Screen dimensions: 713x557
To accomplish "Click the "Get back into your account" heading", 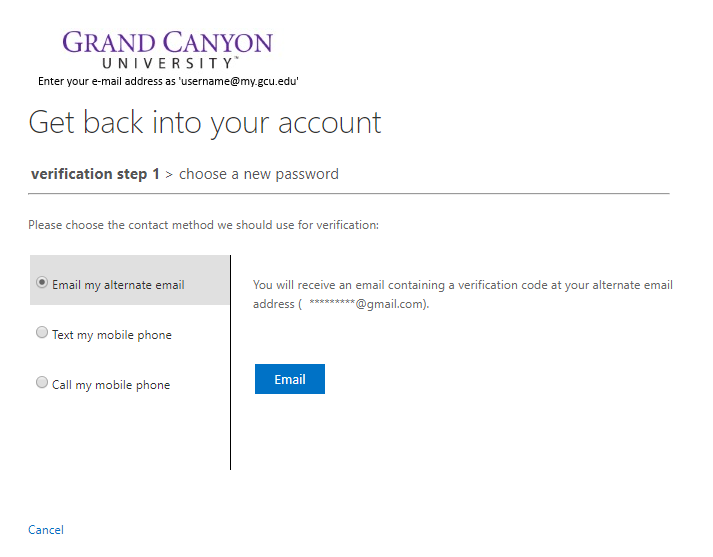I will pyautogui.click(x=205, y=123).
